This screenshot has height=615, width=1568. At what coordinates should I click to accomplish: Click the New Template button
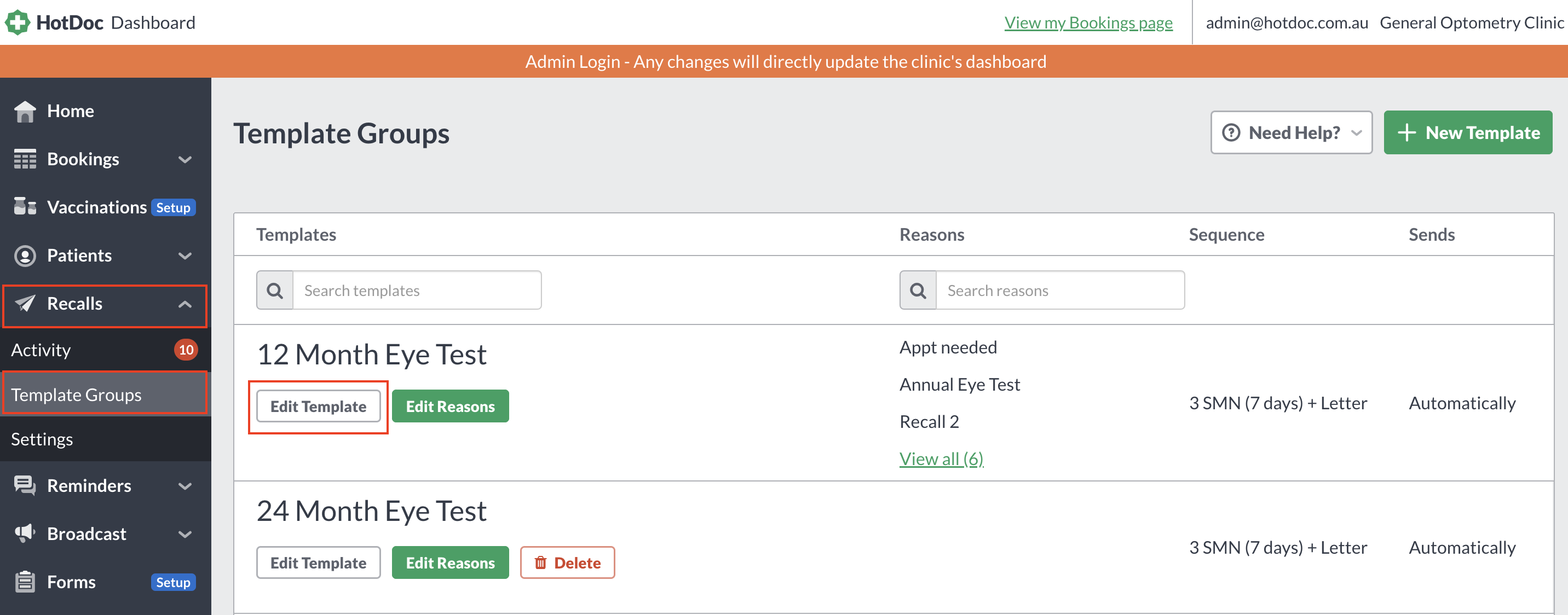click(x=1468, y=132)
